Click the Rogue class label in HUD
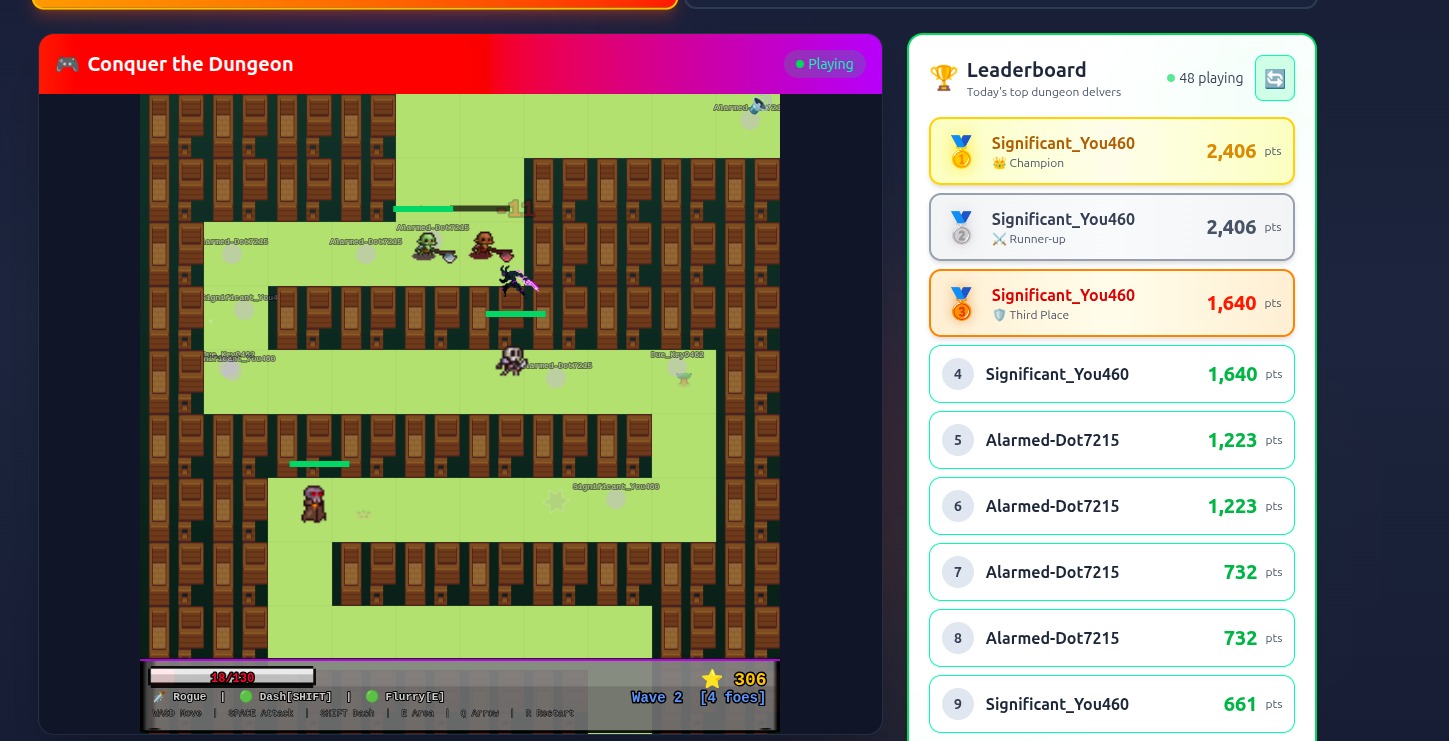 click(x=189, y=697)
